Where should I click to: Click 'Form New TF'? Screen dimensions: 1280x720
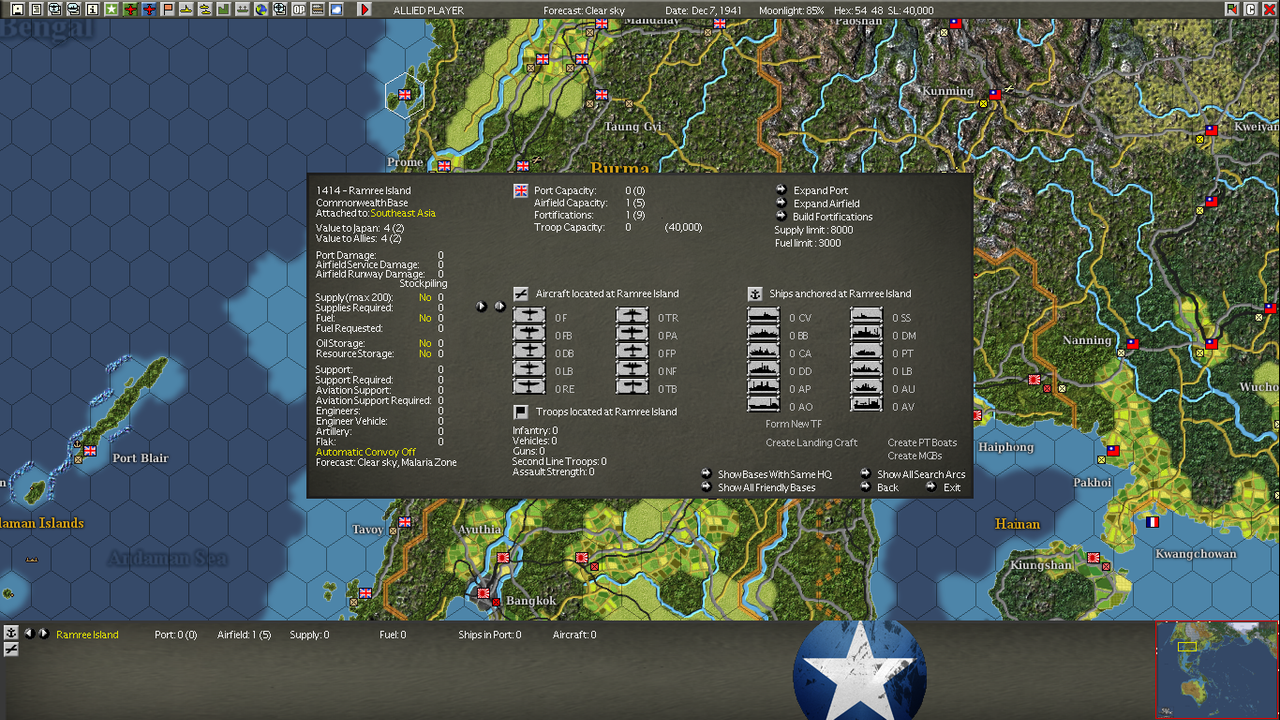coord(794,425)
